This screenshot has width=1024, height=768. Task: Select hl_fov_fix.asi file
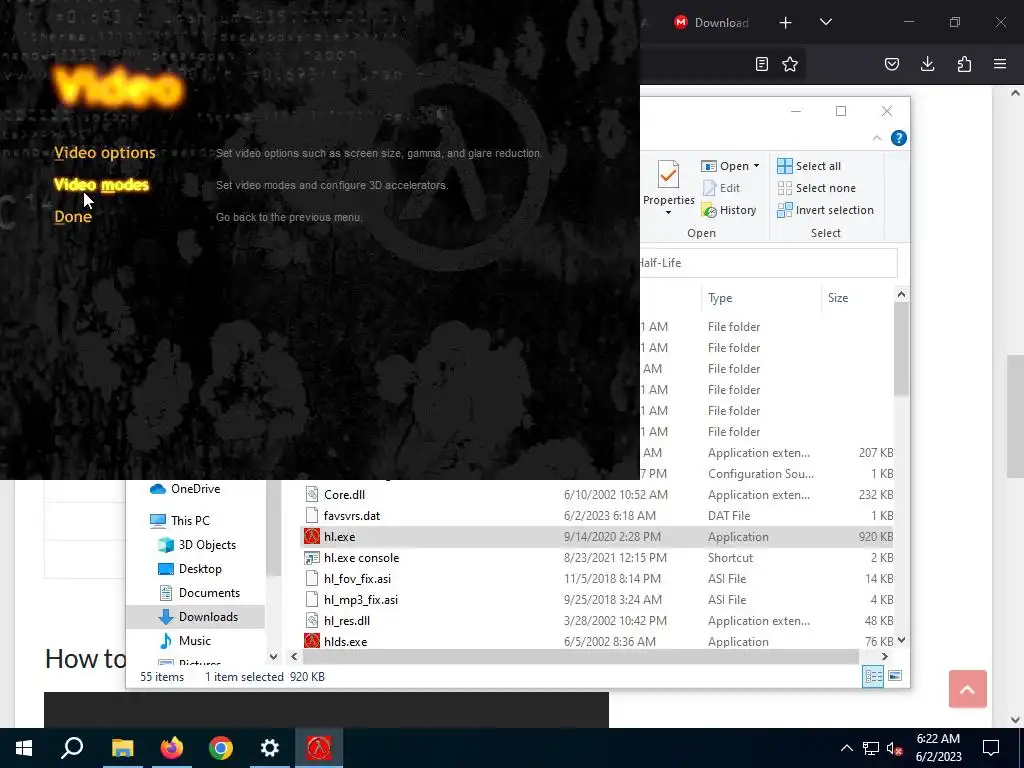[x=597, y=579]
